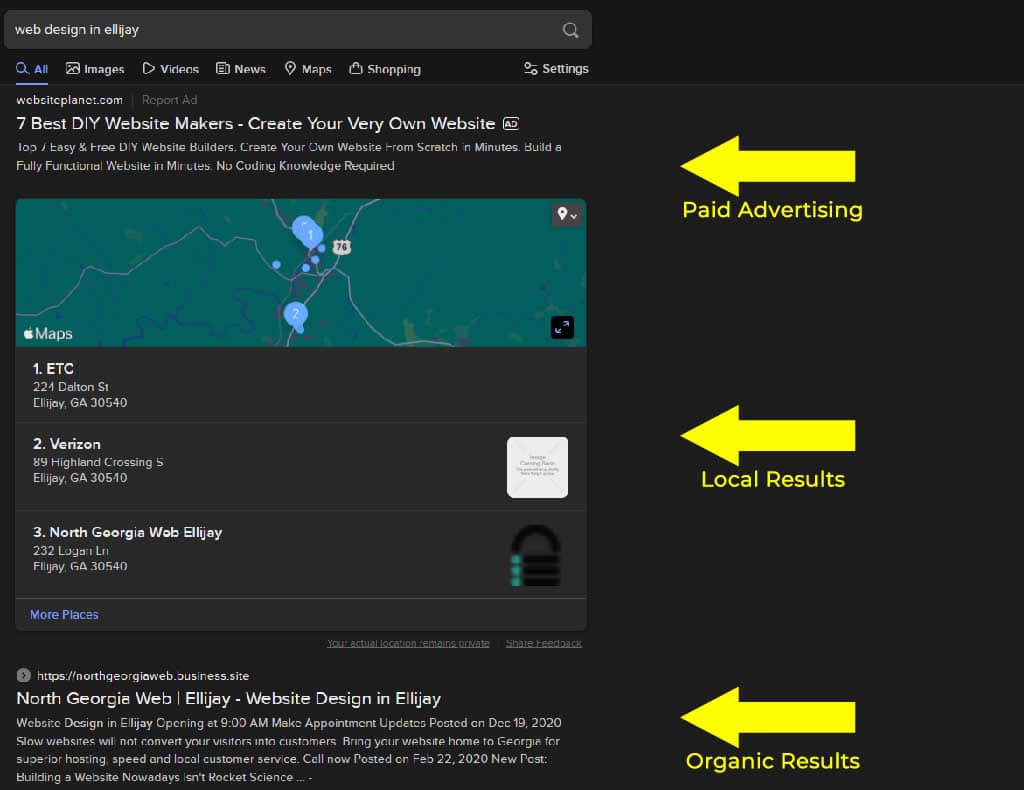Click the ad description starting 'Top 7 Easy & Free'
1024x790 pixels.
pos(289,156)
